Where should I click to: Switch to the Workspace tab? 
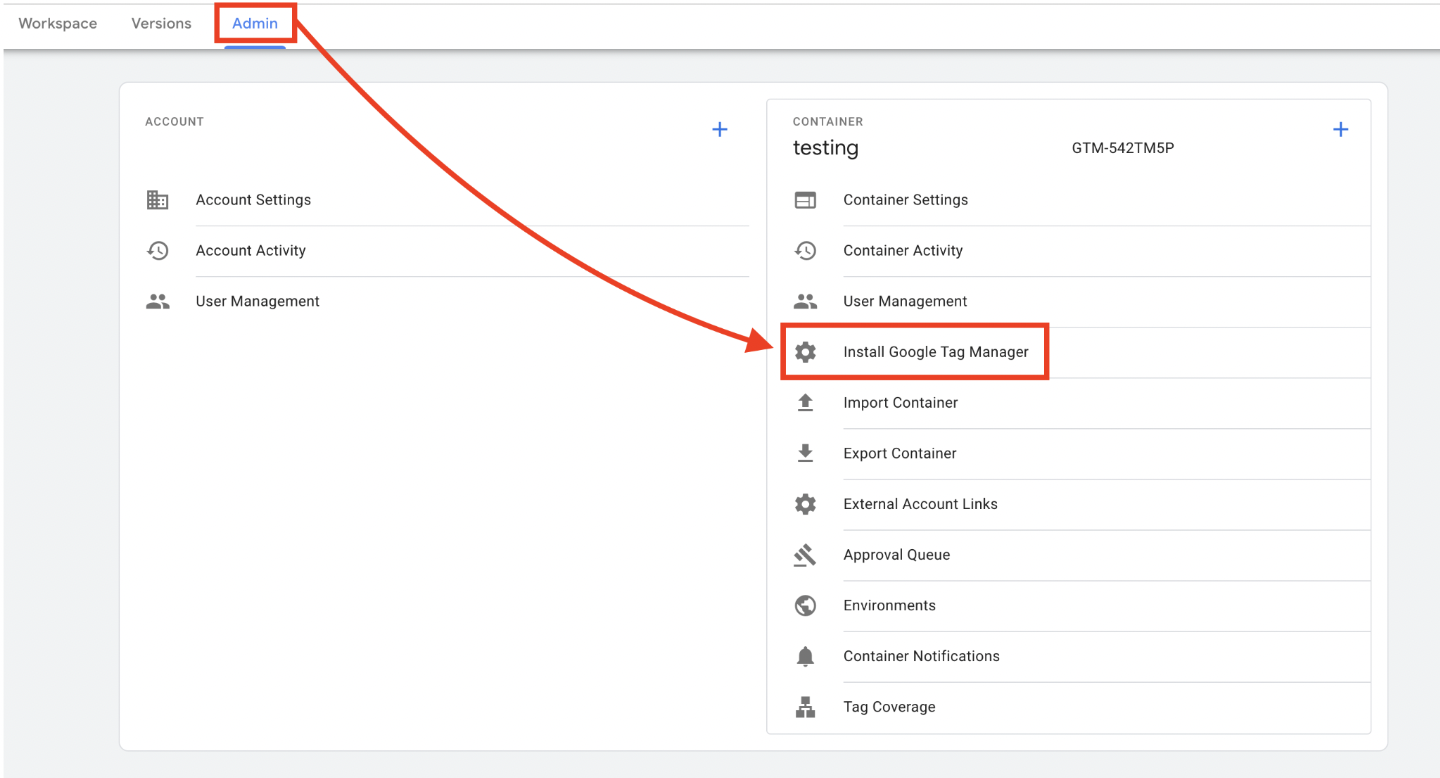tap(58, 23)
